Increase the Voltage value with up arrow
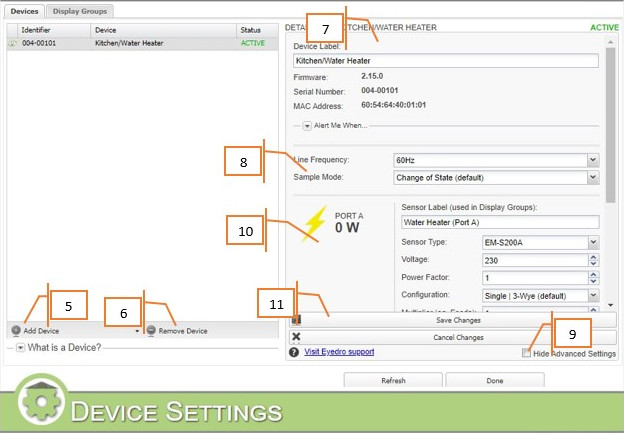 click(x=593, y=257)
